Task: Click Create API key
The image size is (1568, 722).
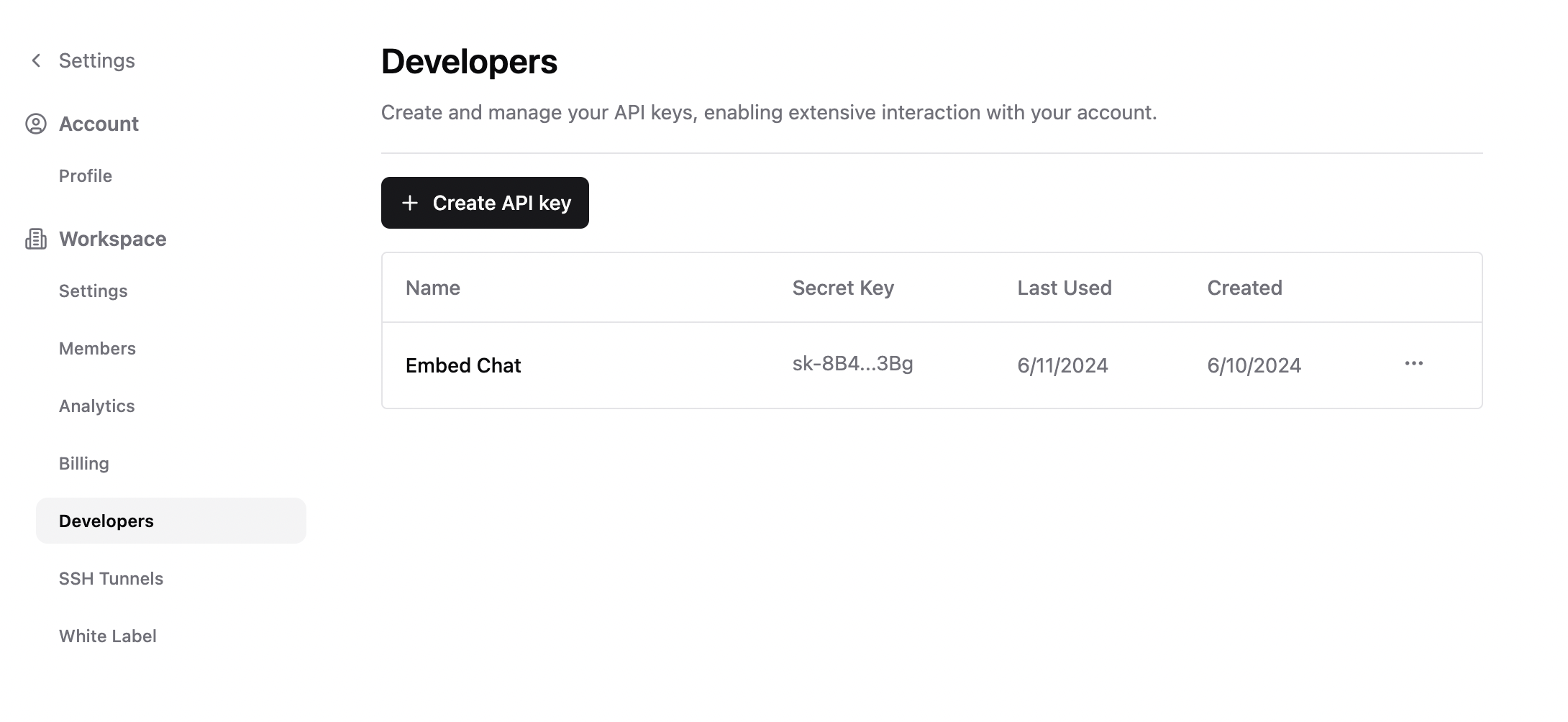Action: click(x=485, y=203)
